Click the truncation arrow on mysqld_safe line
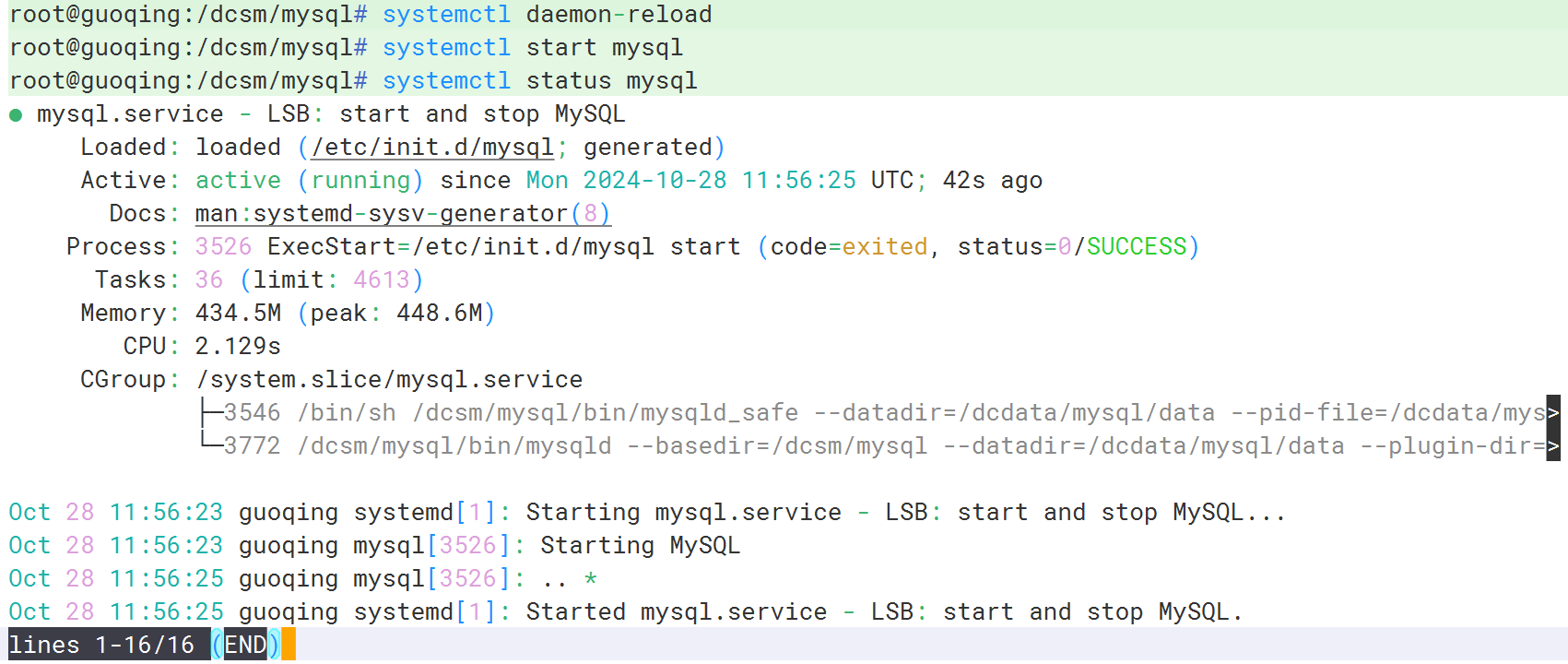1568x664 pixels. 1553,412
